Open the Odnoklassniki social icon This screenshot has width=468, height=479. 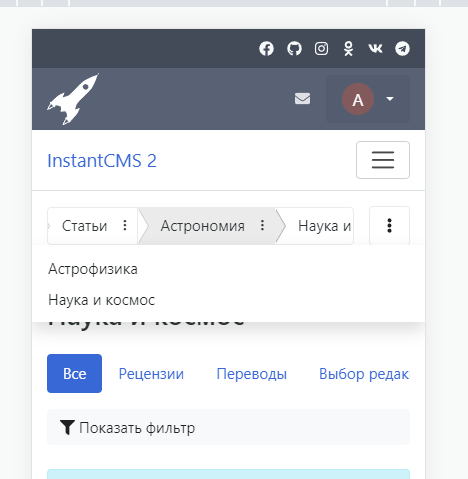349,49
